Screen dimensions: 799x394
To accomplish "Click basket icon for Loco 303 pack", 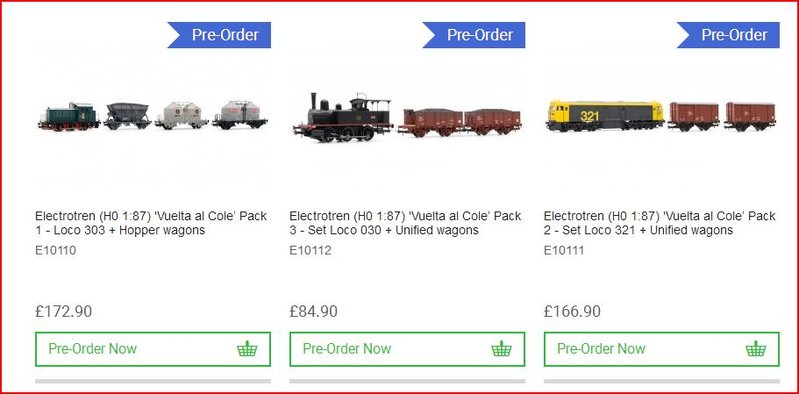I will [247, 349].
